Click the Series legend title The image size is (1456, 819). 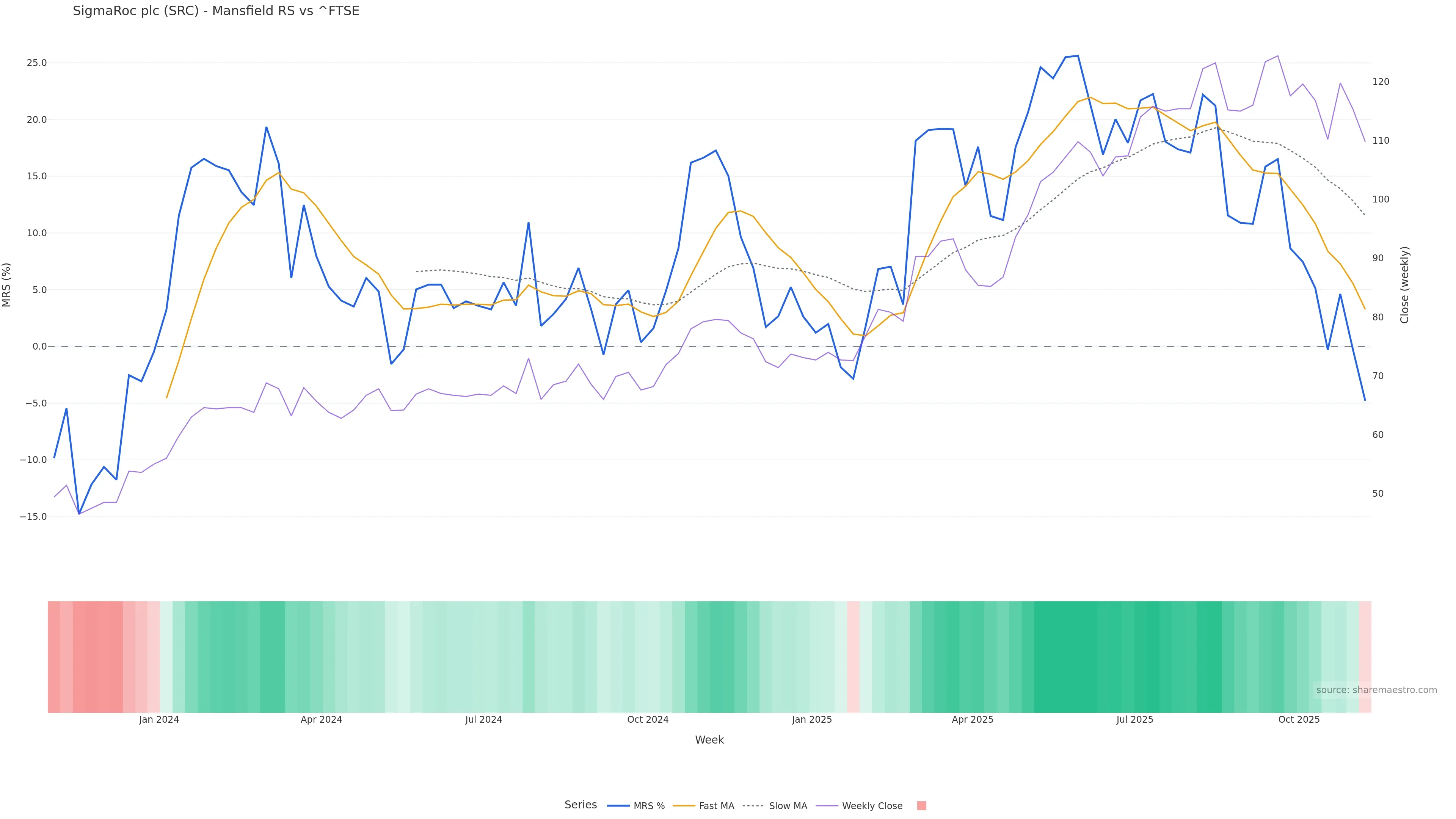tap(581, 805)
